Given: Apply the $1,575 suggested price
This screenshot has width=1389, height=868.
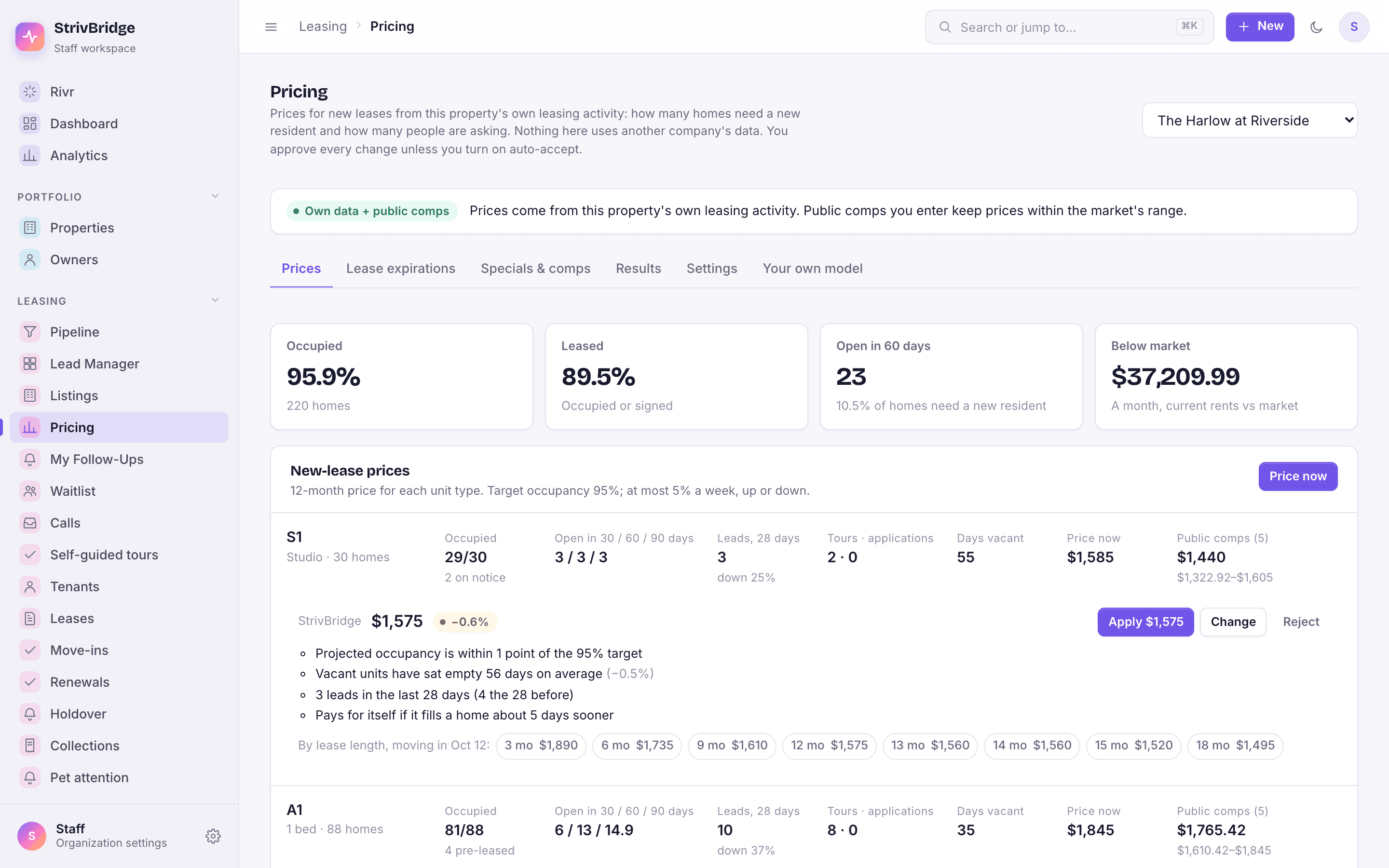Looking at the screenshot, I should (1145, 622).
